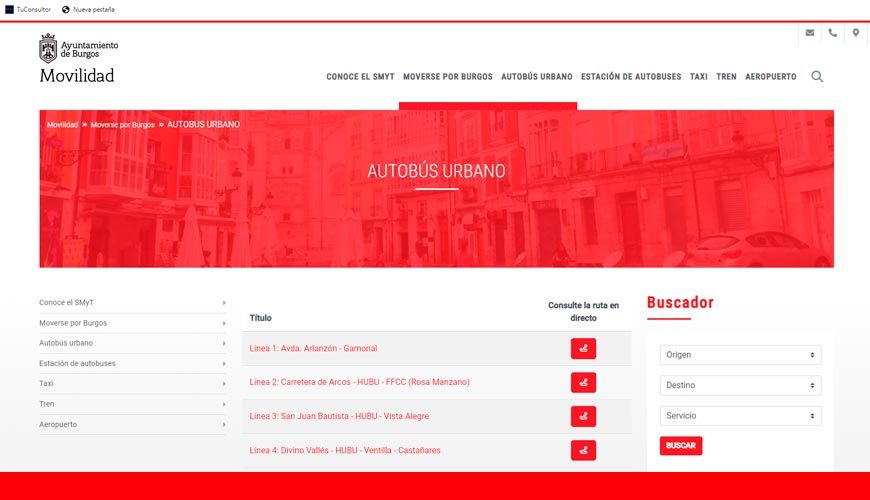Click Taxi sidebar item

(46, 383)
